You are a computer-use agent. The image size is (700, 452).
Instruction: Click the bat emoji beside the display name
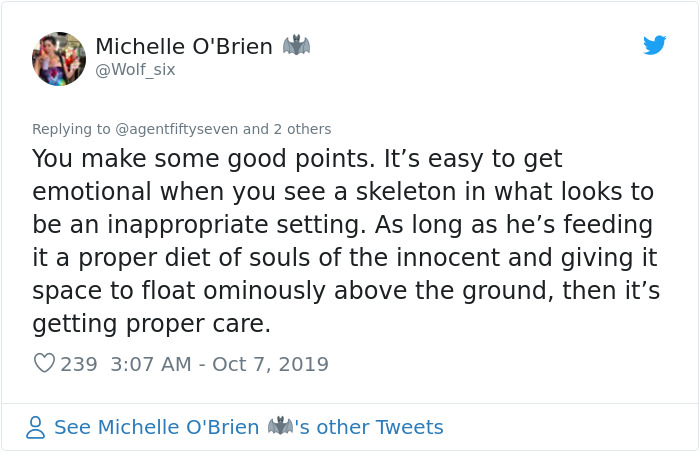(297, 46)
